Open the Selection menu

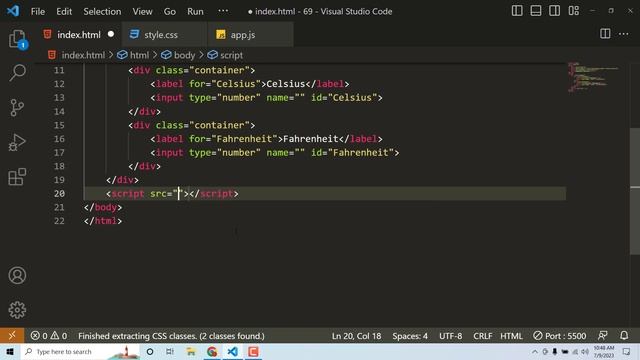coord(102,11)
